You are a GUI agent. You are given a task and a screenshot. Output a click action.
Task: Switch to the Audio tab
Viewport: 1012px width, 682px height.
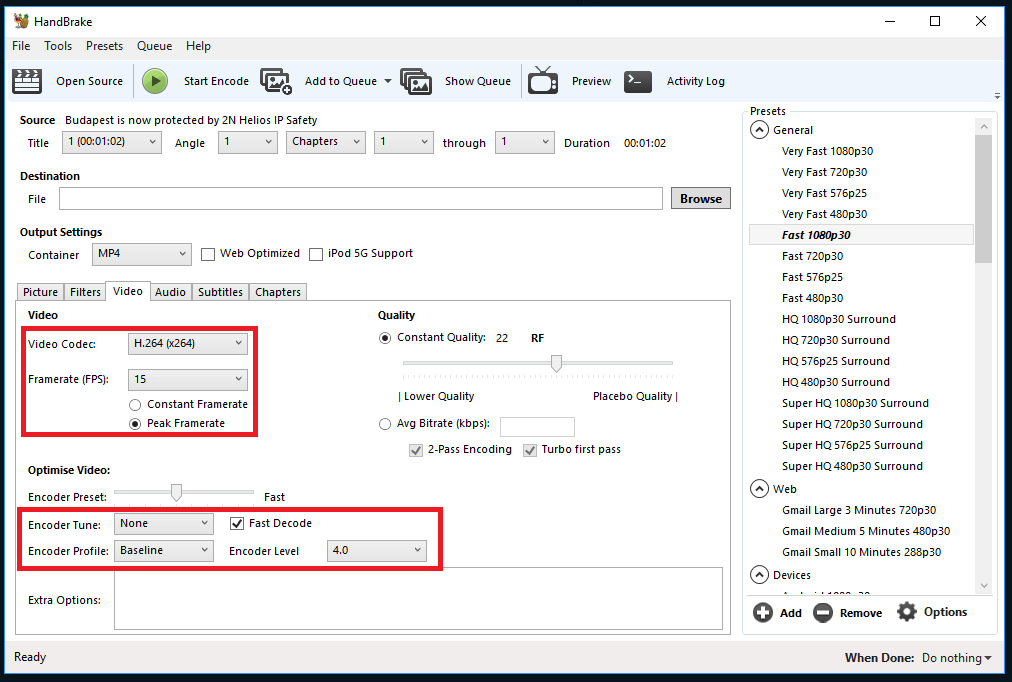pos(170,292)
